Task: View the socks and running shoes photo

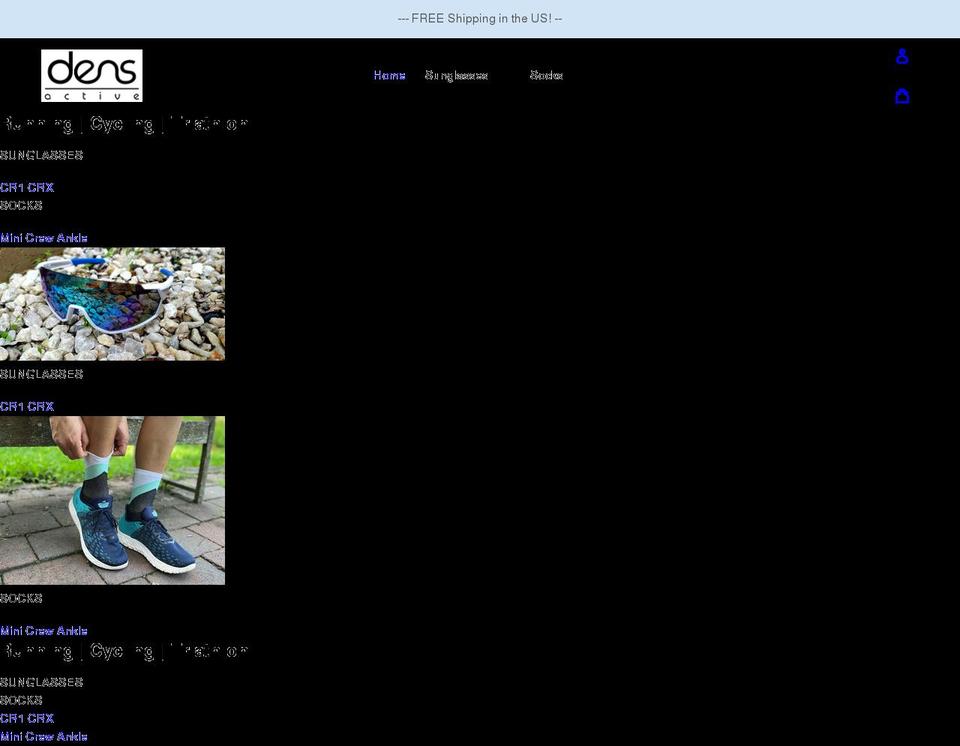Action: click(112, 500)
